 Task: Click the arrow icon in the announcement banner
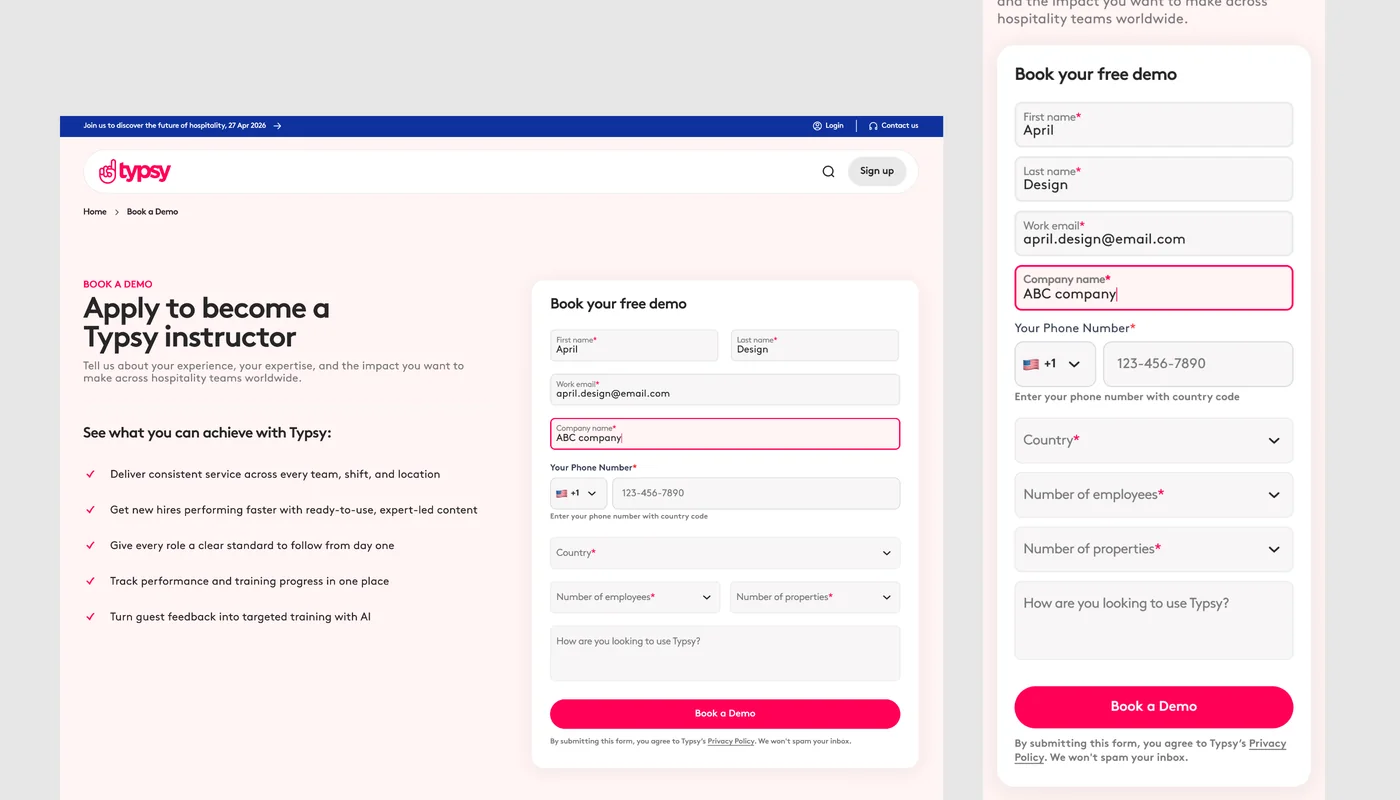point(277,126)
